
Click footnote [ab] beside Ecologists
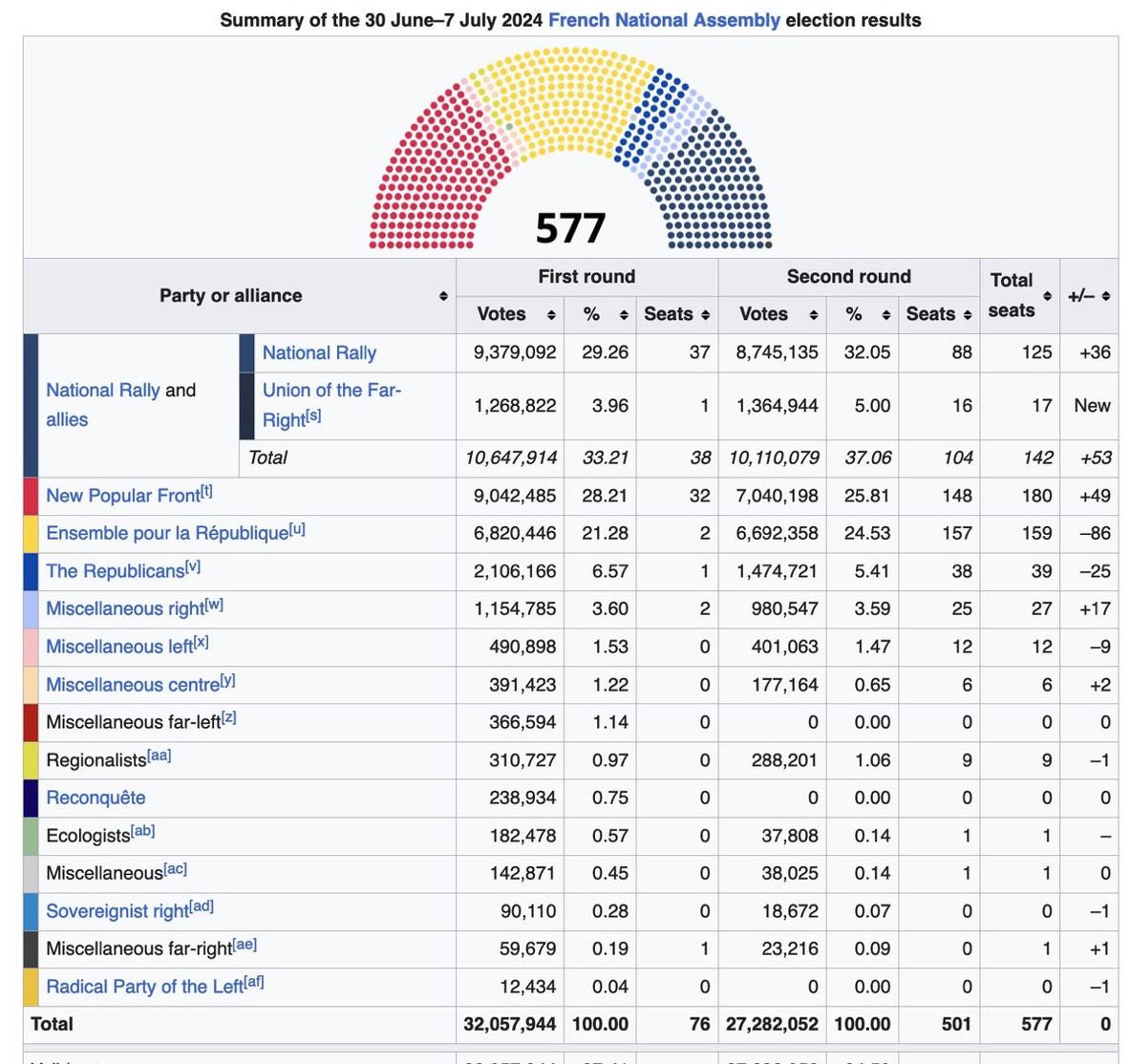tap(142, 831)
